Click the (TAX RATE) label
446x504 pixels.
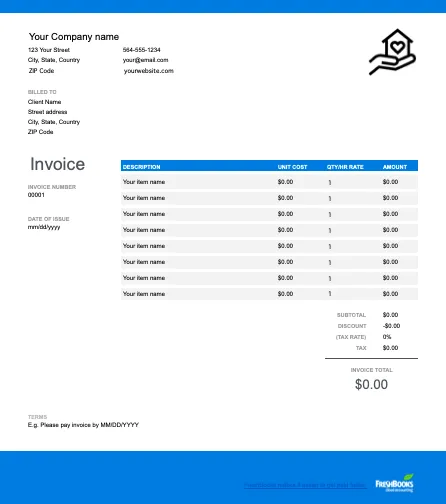point(351,337)
